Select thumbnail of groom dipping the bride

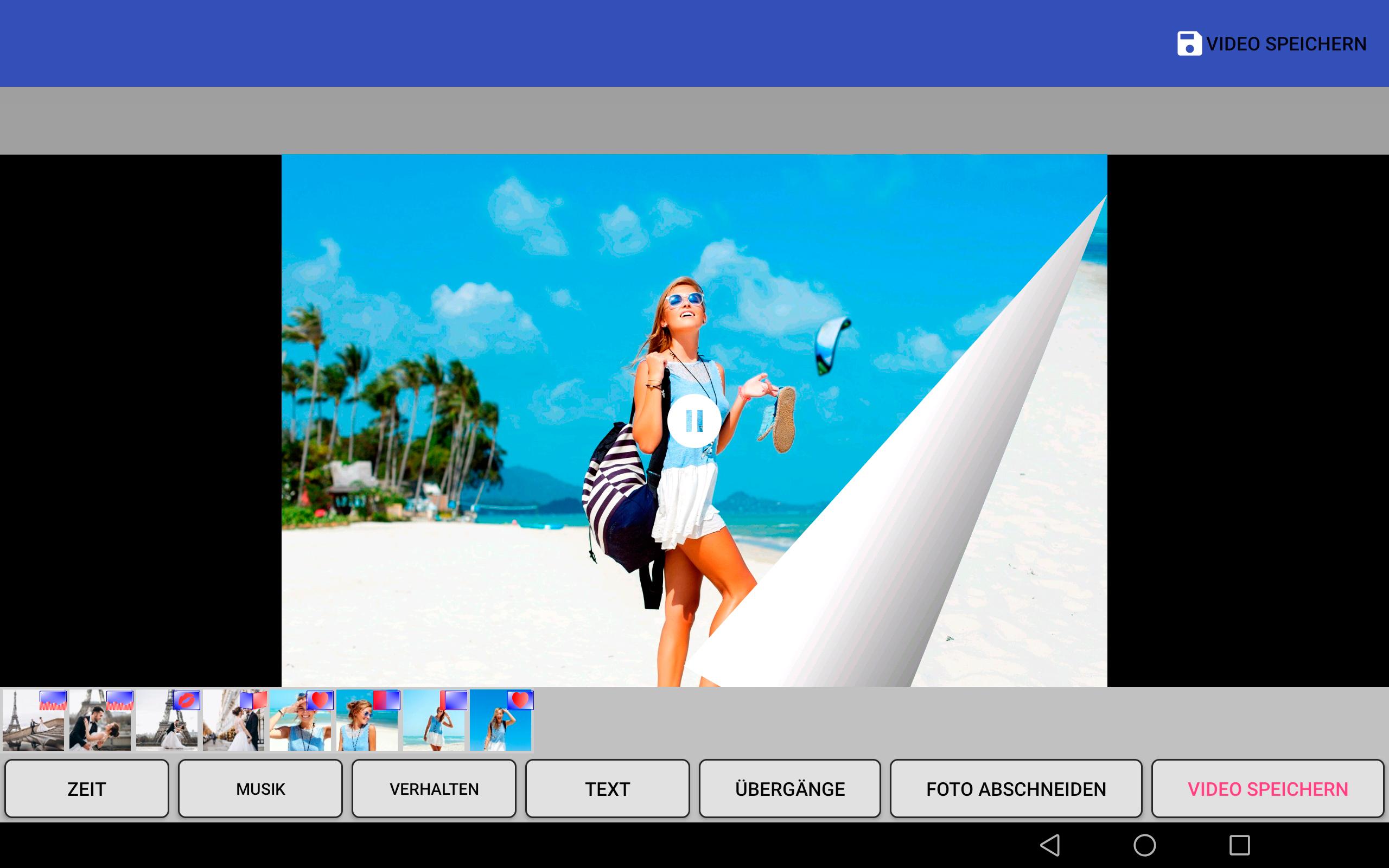click(x=100, y=720)
